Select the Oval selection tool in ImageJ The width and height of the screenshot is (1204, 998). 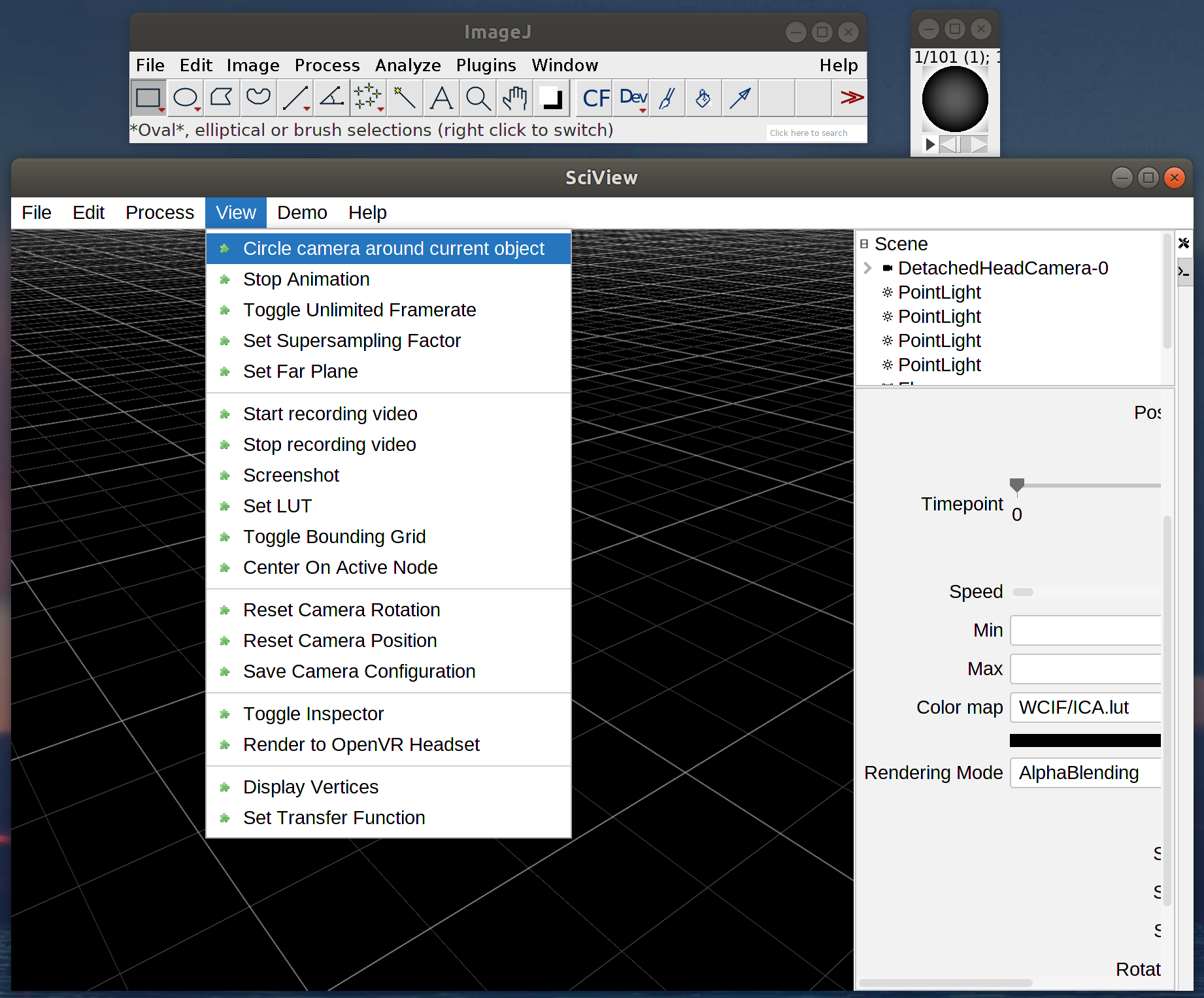click(186, 98)
